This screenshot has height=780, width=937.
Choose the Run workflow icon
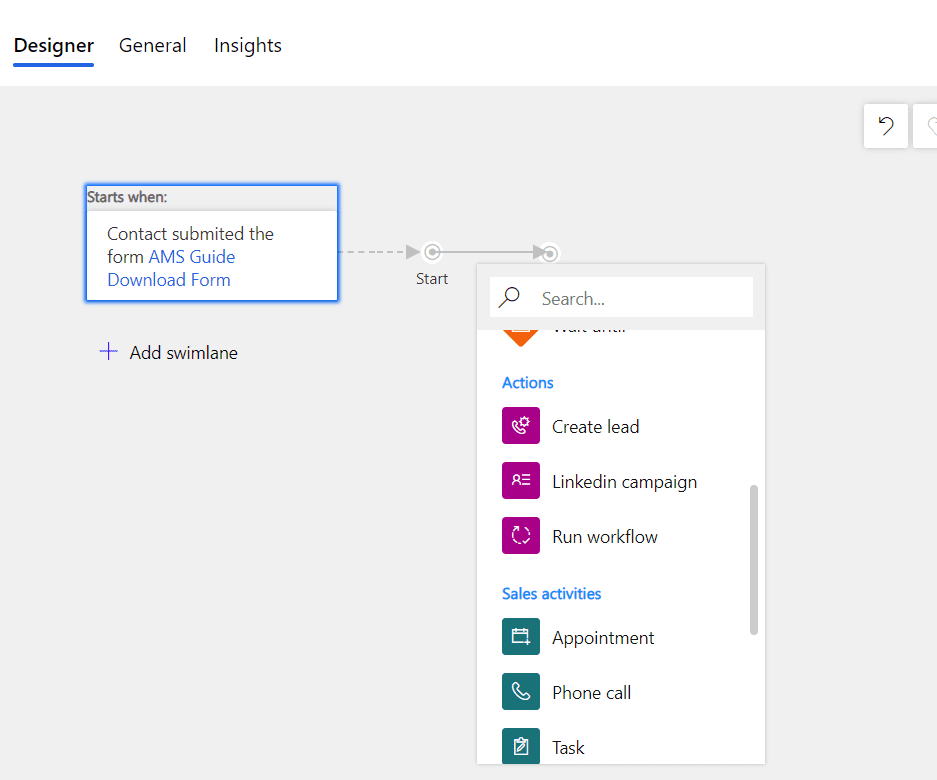point(520,536)
